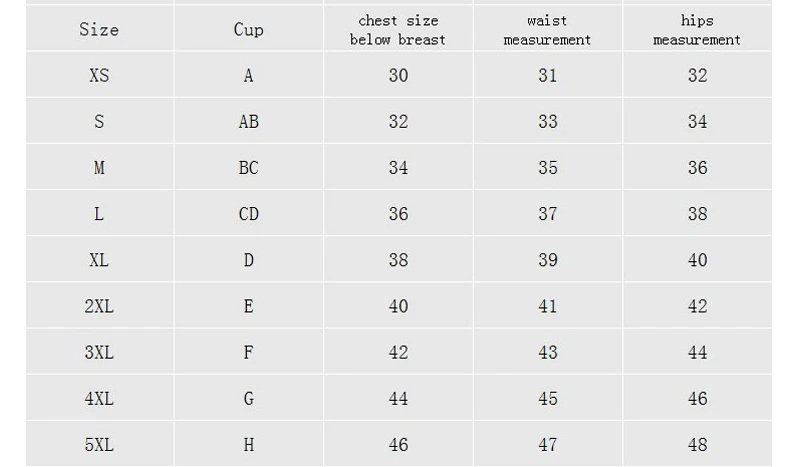Image resolution: width=800 pixels, height=467 pixels.
Task: Click the CD cup cell
Action: click(248, 214)
